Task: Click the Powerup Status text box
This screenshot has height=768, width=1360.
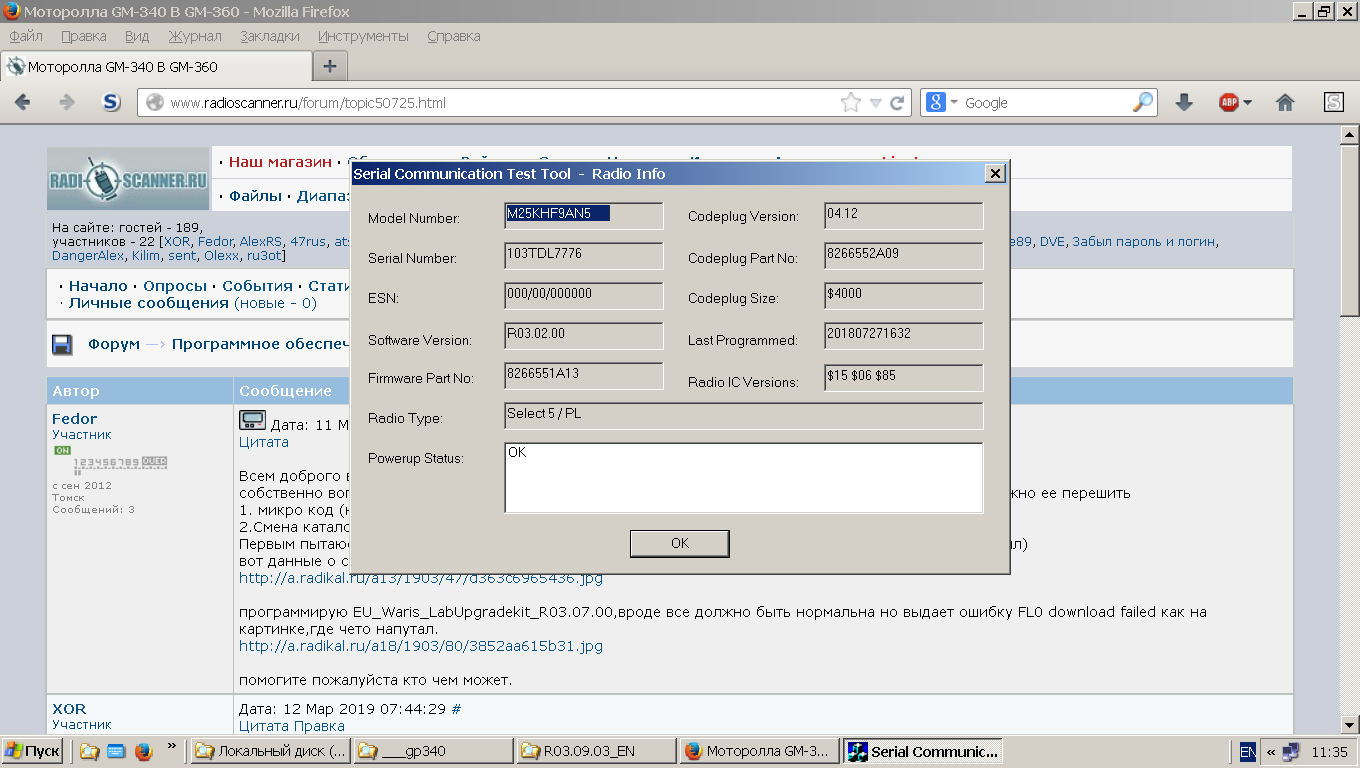Action: click(744, 478)
